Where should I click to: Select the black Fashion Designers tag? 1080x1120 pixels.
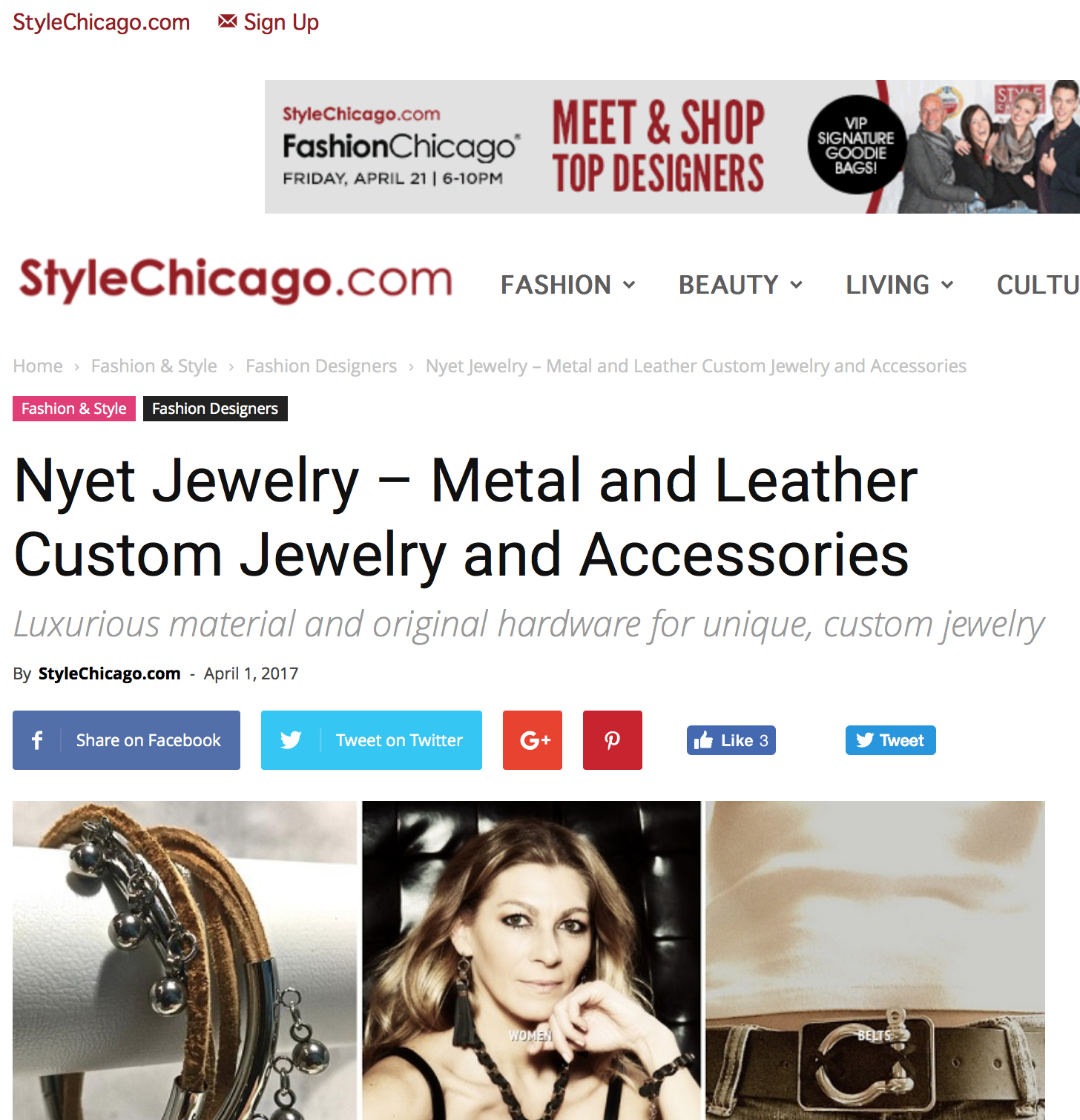(x=215, y=409)
